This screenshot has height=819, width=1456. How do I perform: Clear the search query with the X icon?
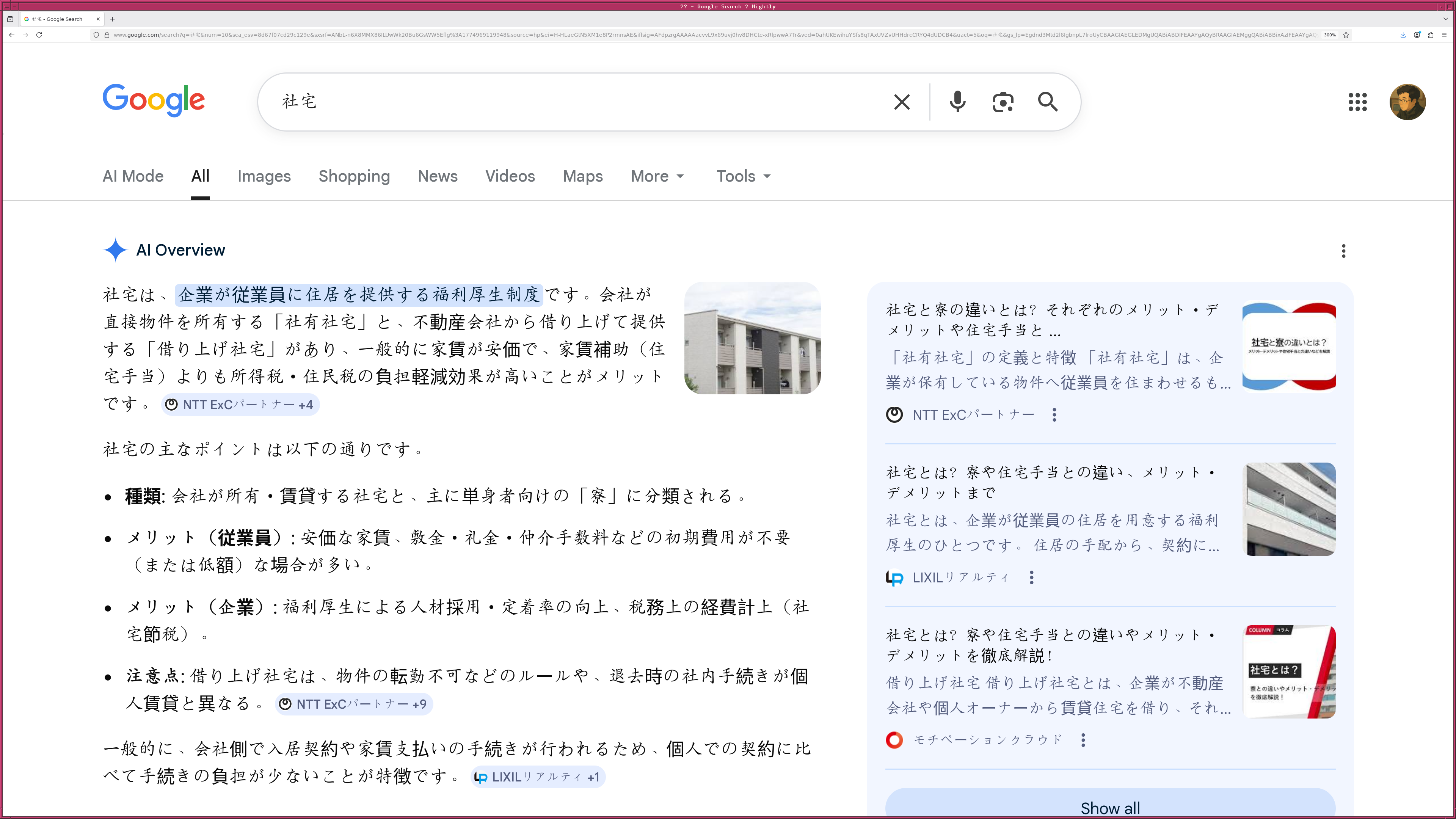coord(902,102)
